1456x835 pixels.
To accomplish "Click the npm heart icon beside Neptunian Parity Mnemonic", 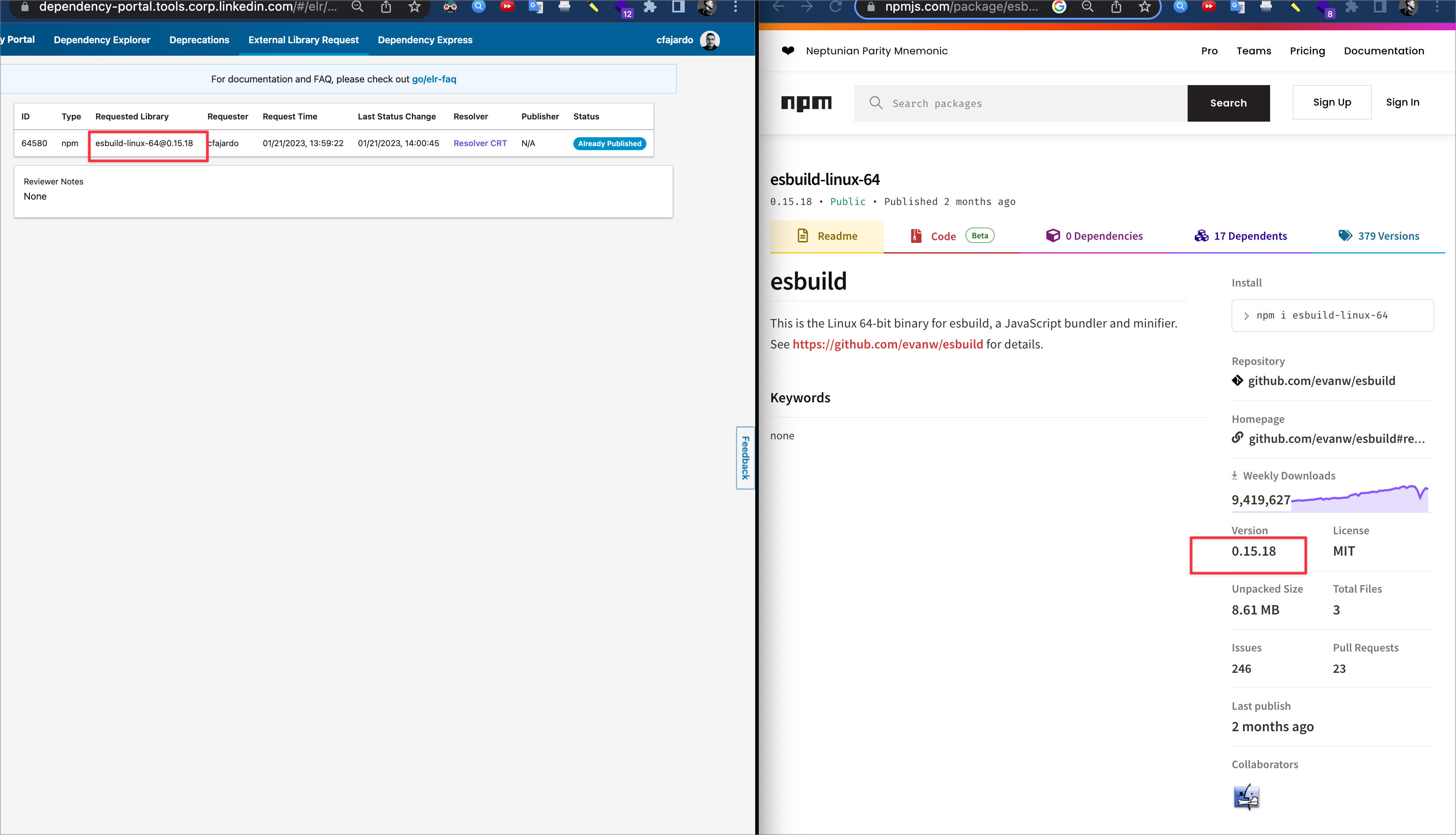I will point(788,50).
